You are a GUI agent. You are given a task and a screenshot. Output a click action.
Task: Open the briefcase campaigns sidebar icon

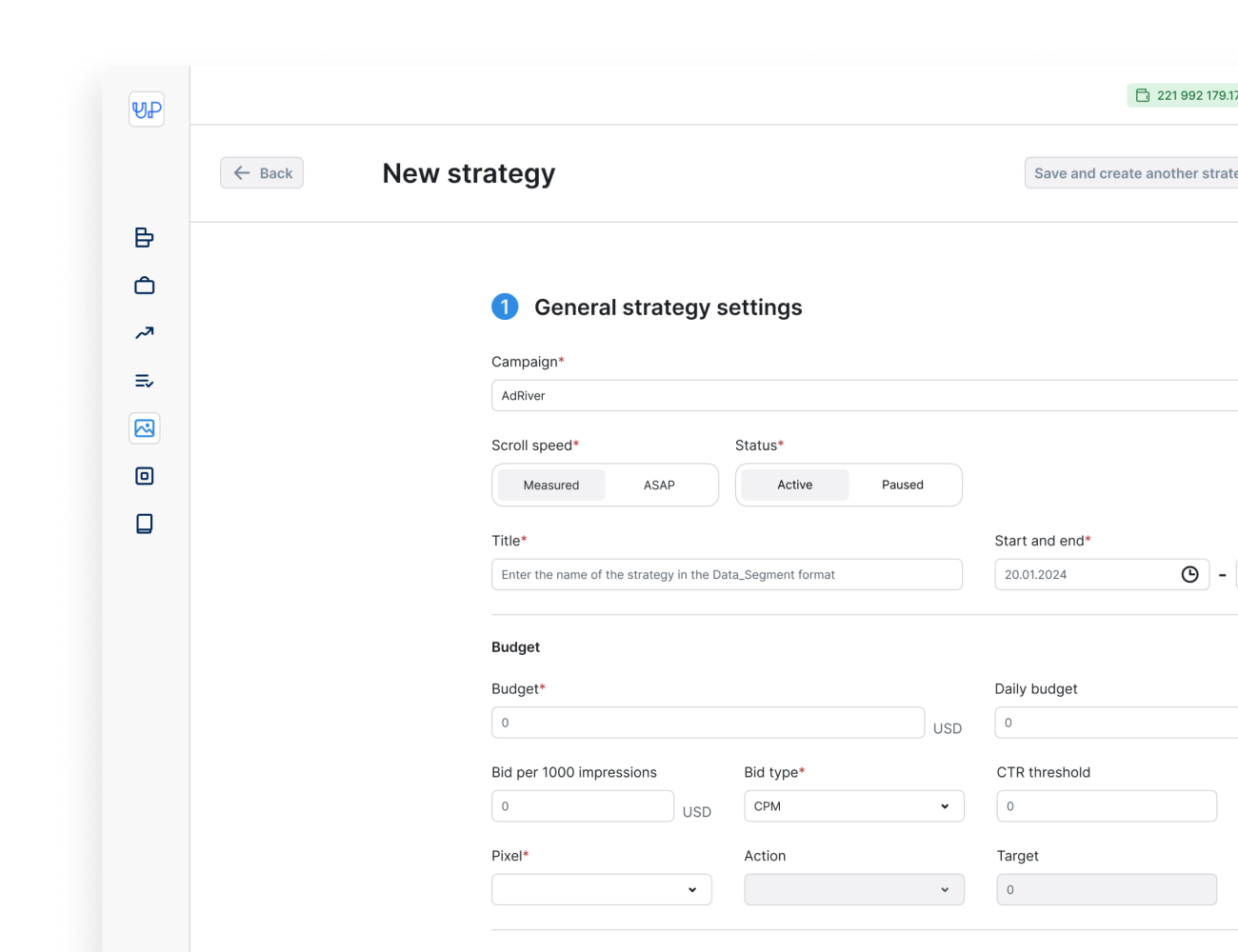pos(145,286)
